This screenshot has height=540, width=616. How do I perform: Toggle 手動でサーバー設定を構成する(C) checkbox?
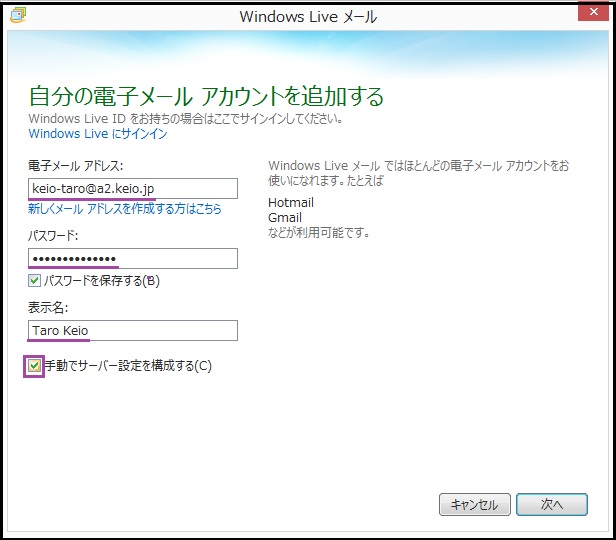[x=35, y=366]
